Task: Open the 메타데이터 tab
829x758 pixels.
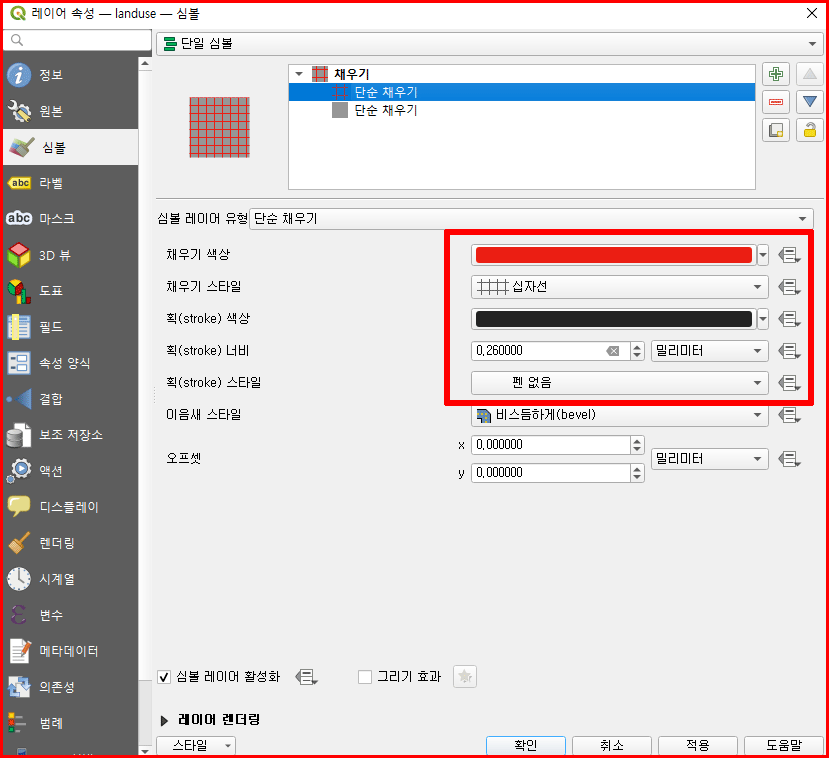Action: (x=70, y=651)
